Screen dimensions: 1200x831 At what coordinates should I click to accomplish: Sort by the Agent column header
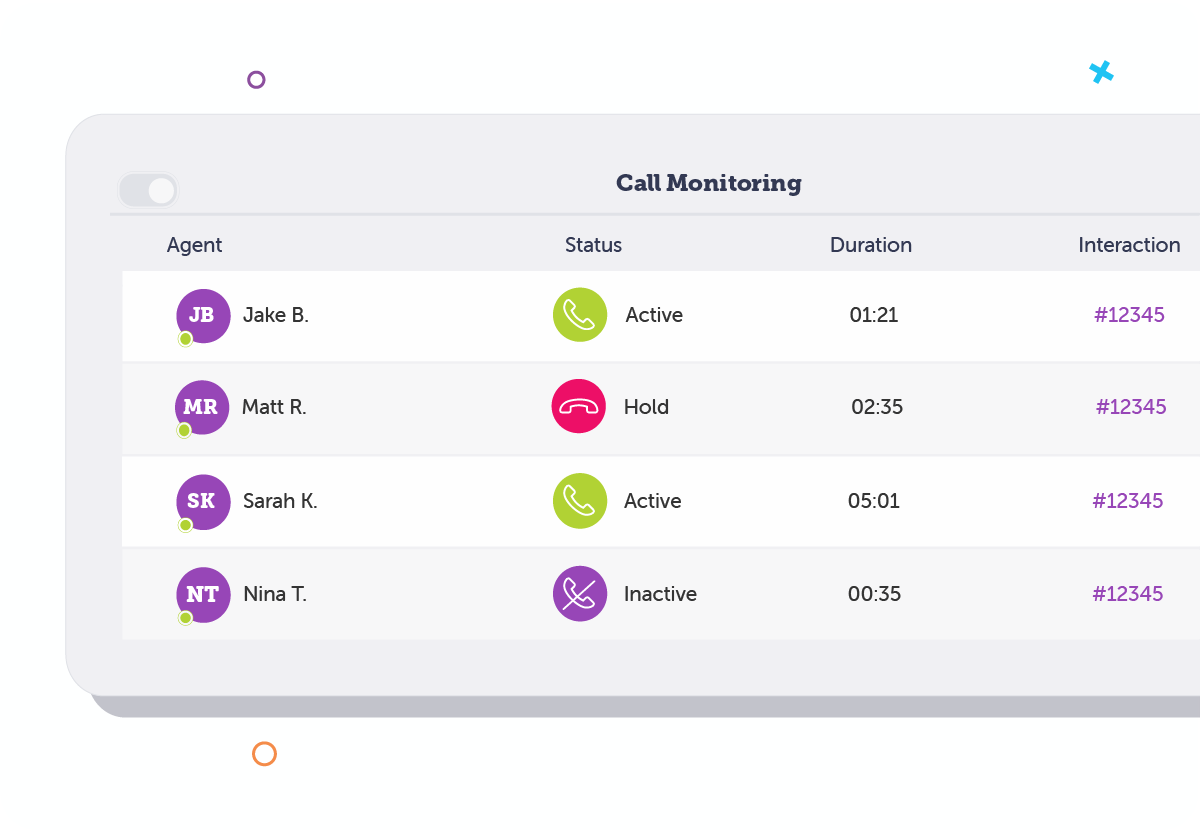pyautogui.click(x=194, y=245)
